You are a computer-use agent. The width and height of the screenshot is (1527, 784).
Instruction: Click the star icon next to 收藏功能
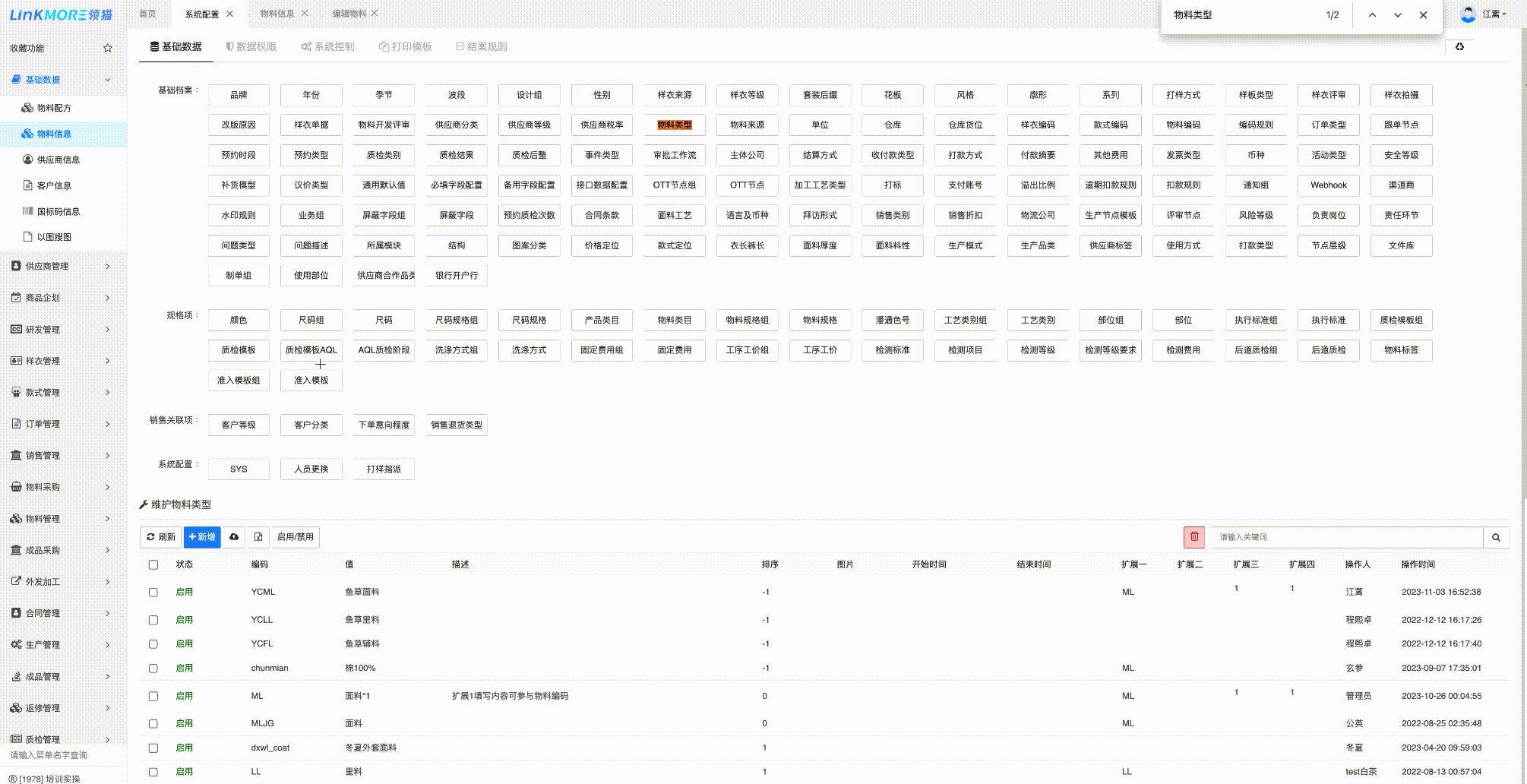click(x=108, y=48)
